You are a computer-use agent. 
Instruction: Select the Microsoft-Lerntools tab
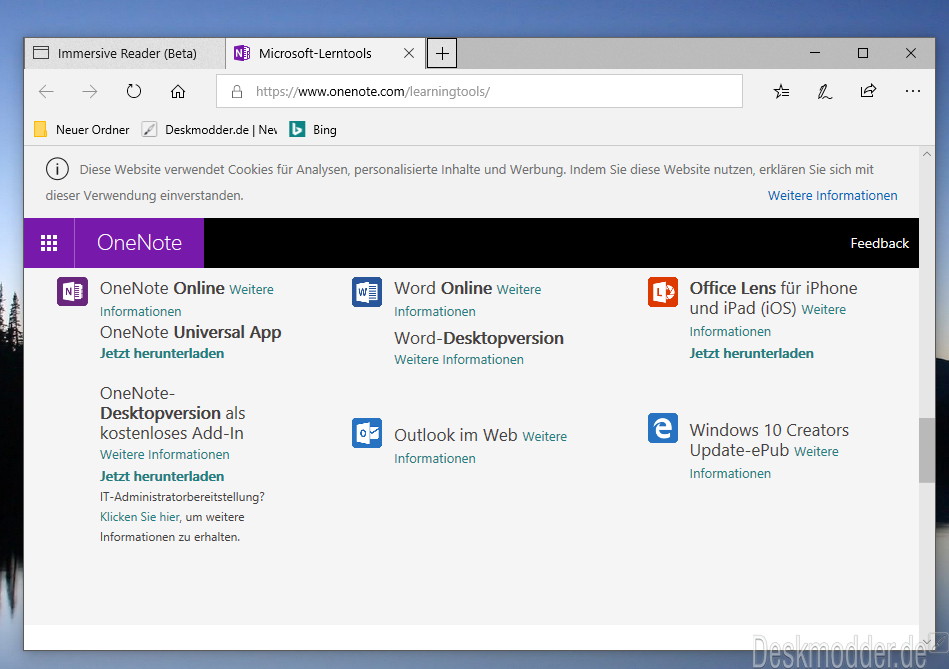(325, 53)
